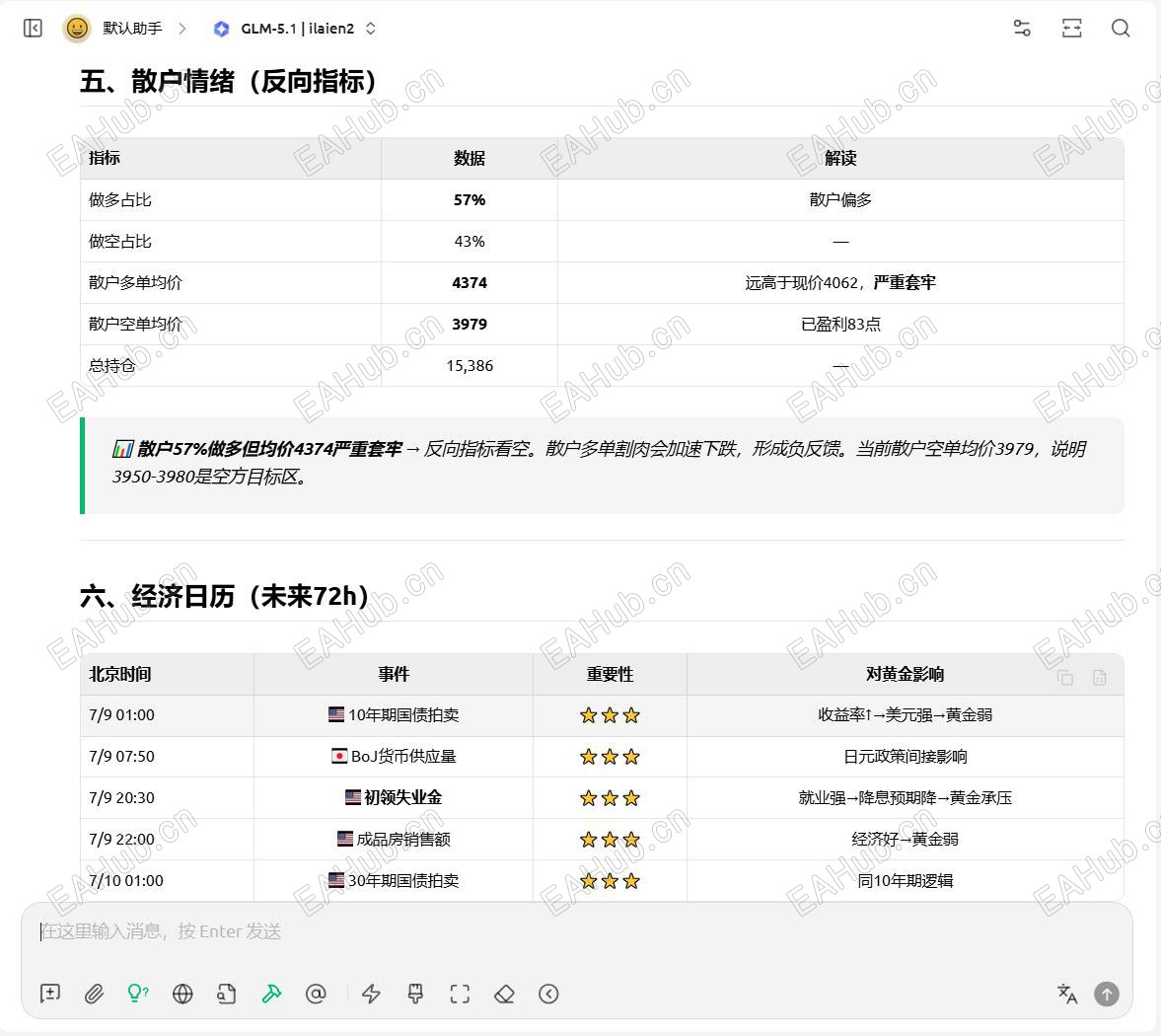Mention a model with the @ icon
This screenshot has height=1036, width=1161.
[x=317, y=994]
